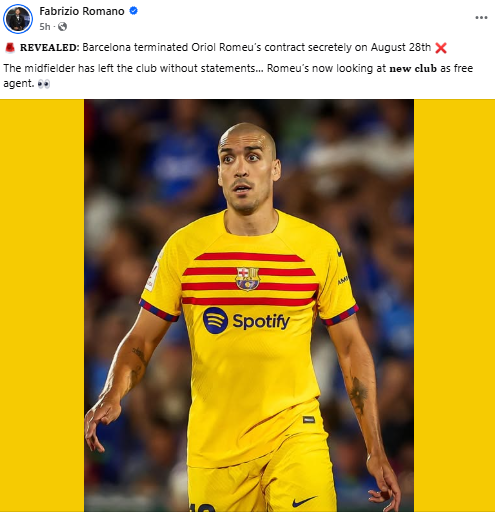495x513 pixels.
Task: Click the Nike swoosh on shorts
Action: coord(304,501)
